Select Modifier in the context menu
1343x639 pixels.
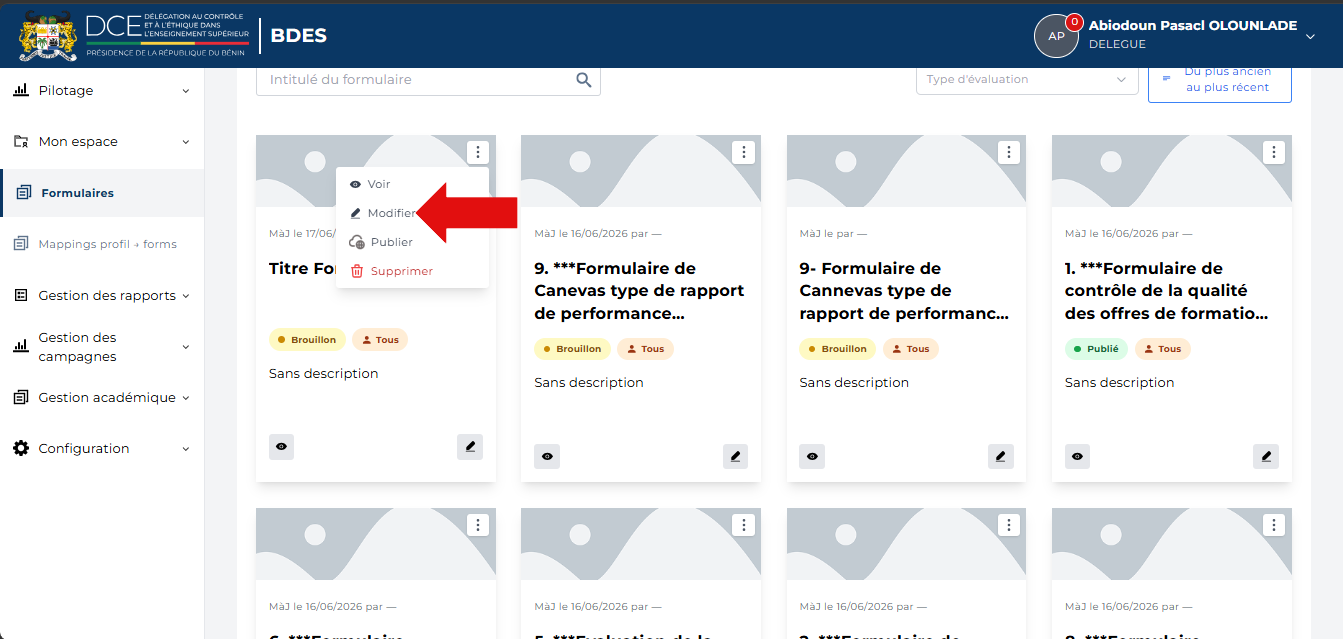click(x=412, y=213)
